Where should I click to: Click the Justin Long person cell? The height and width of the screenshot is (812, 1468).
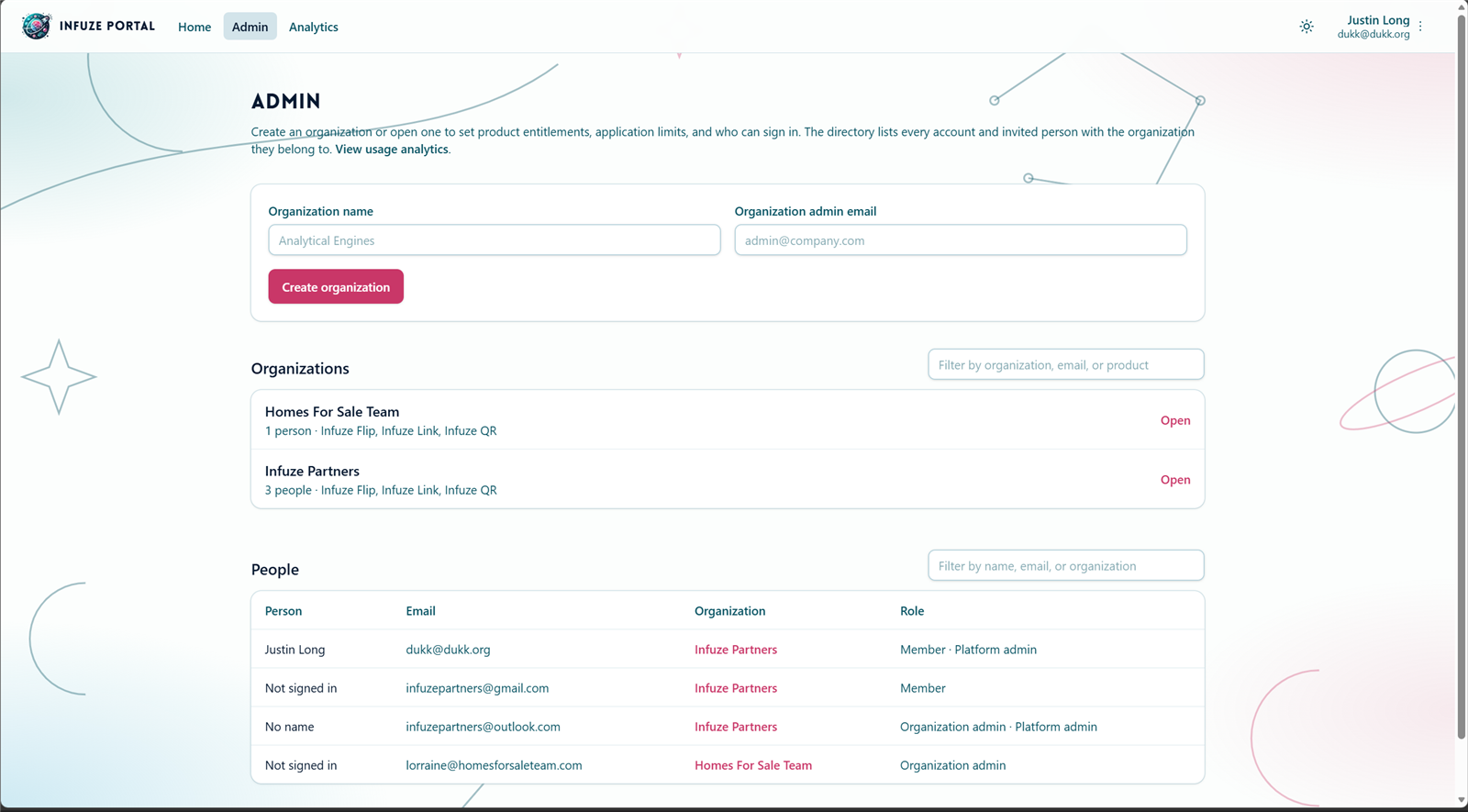coord(295,650)
